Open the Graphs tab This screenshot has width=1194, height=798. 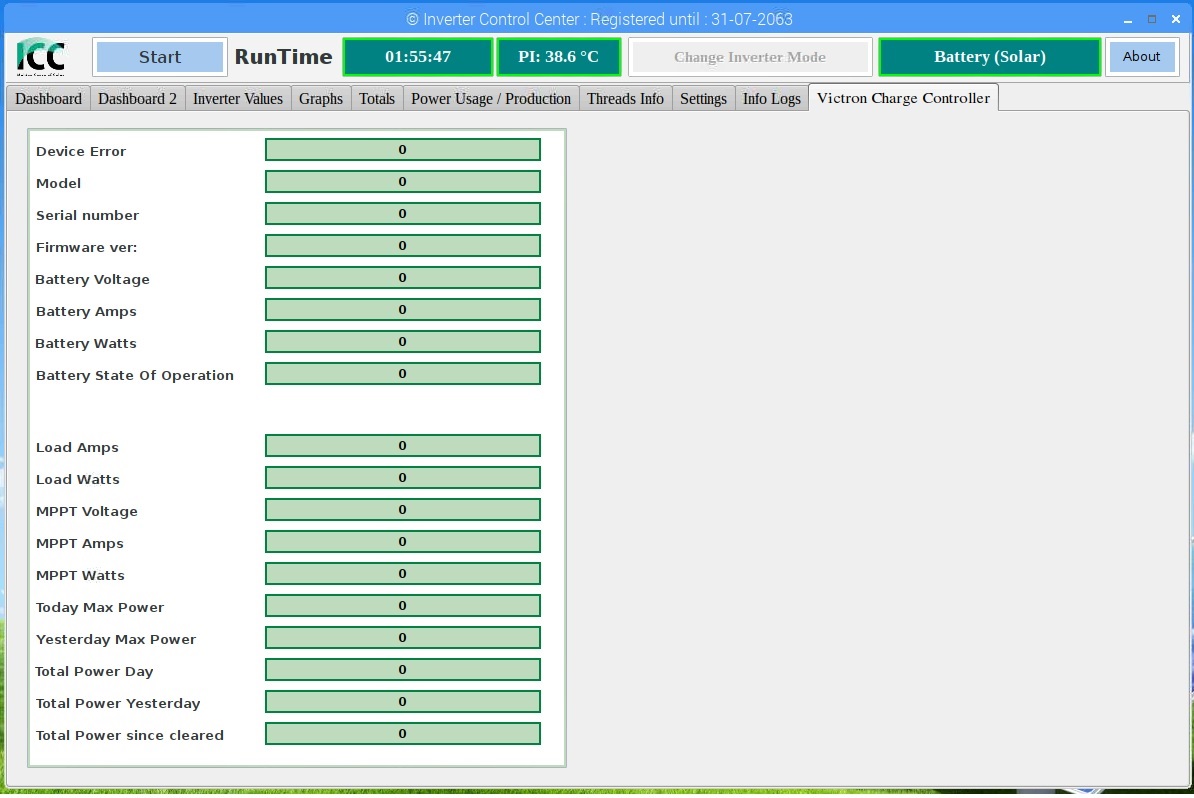pyautogui.click(x=321, y=98)
